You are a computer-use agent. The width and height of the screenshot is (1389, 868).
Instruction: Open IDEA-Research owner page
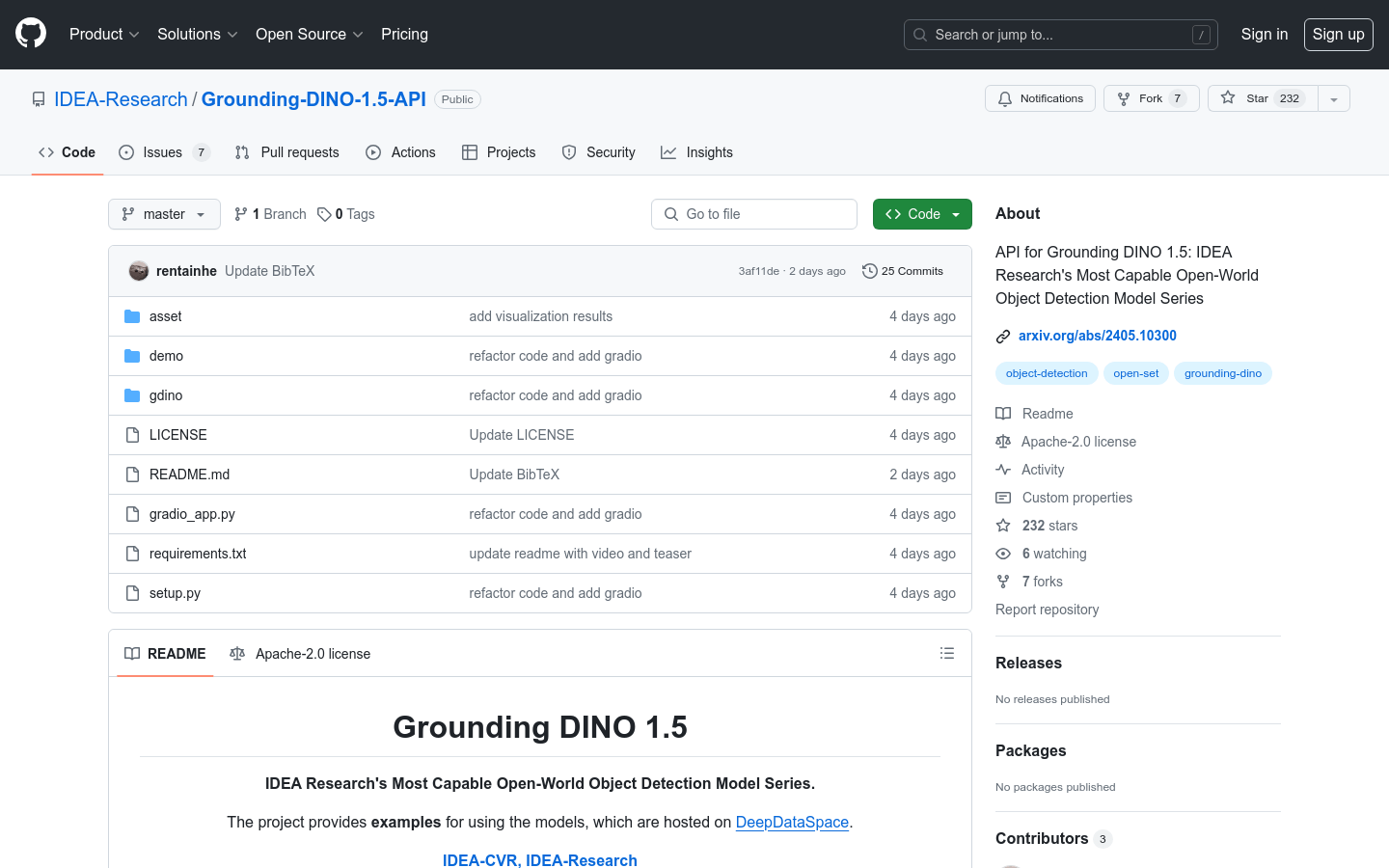[x=121, y=99]
